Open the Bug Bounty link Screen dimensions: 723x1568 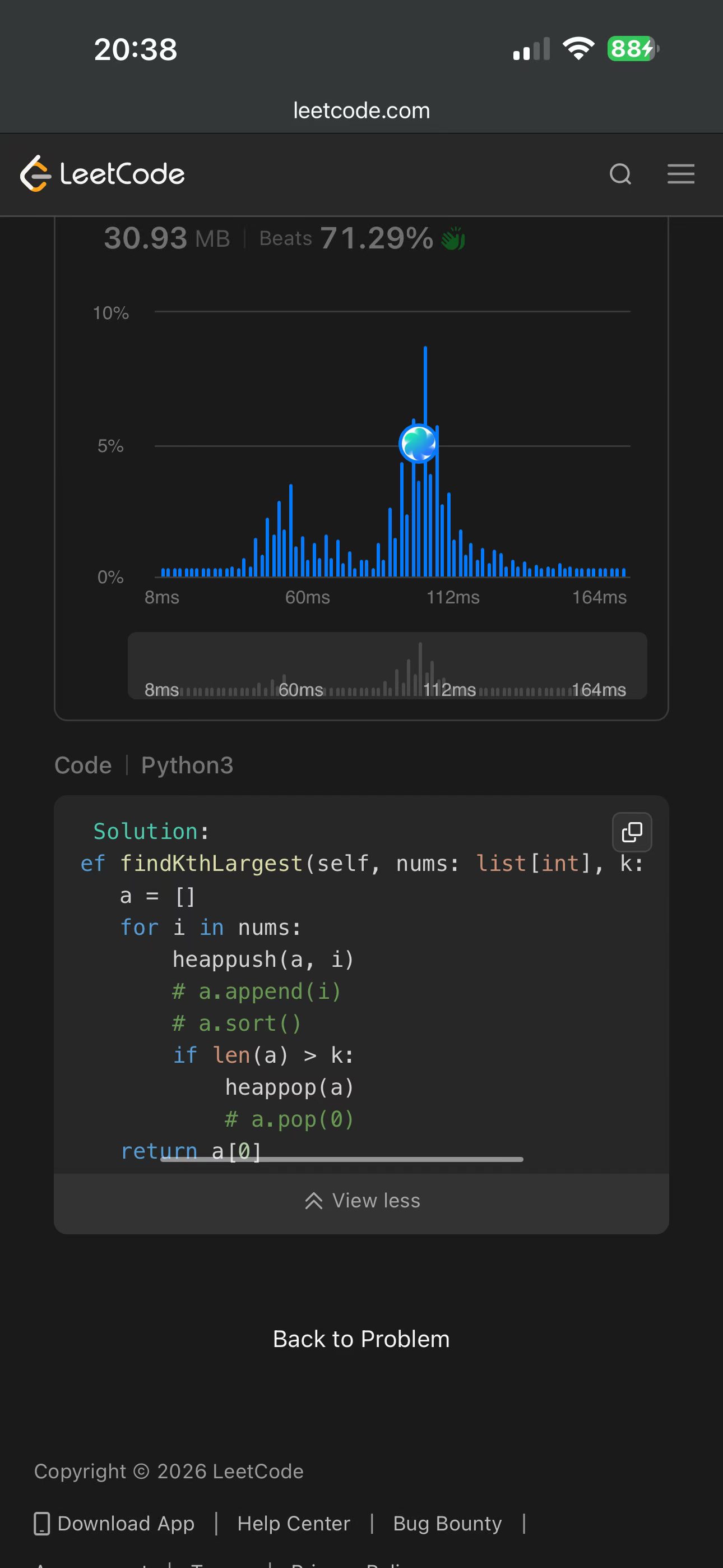(x=447, y=1524)
